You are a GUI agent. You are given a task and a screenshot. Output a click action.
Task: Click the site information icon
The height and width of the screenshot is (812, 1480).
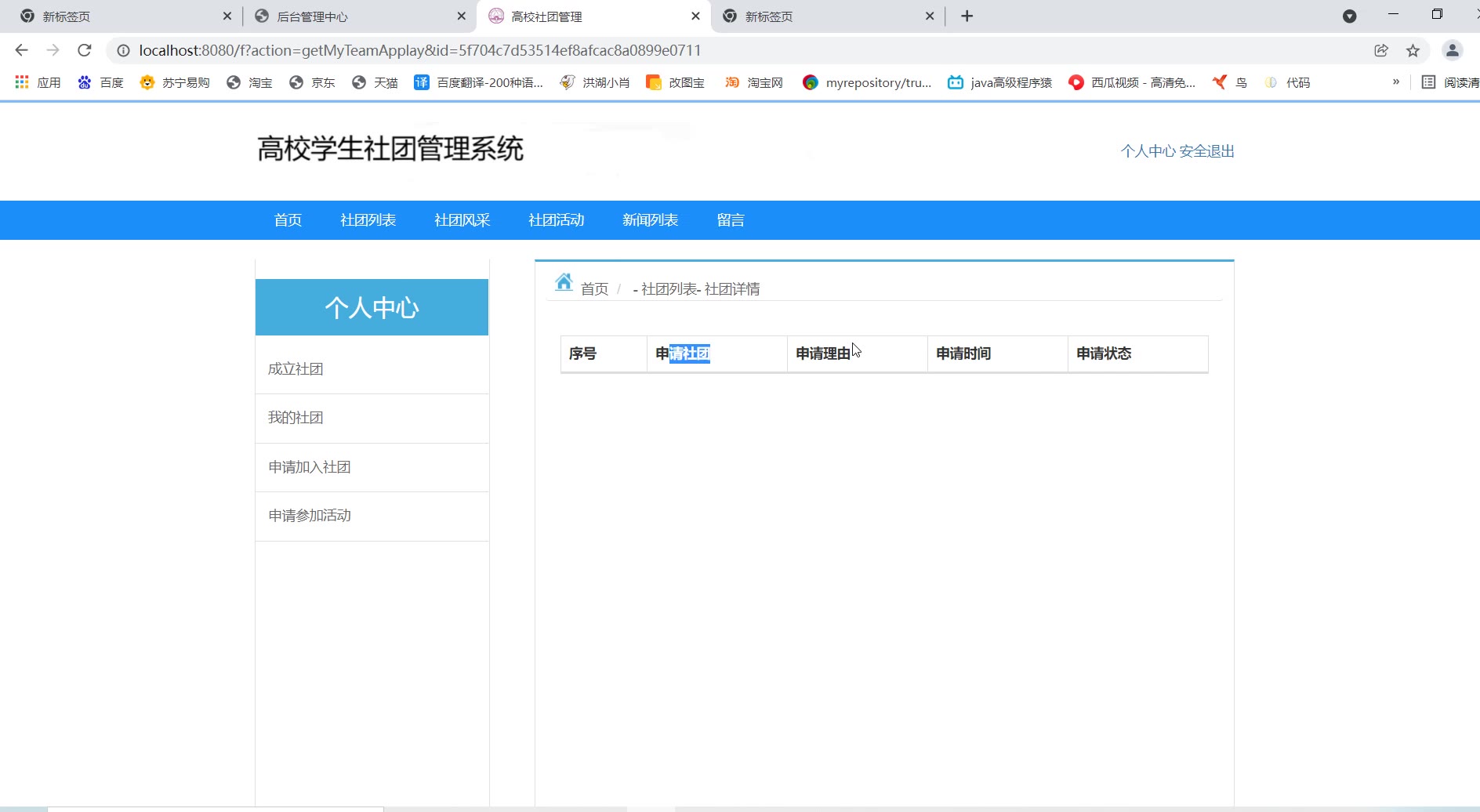coord(123,50)
